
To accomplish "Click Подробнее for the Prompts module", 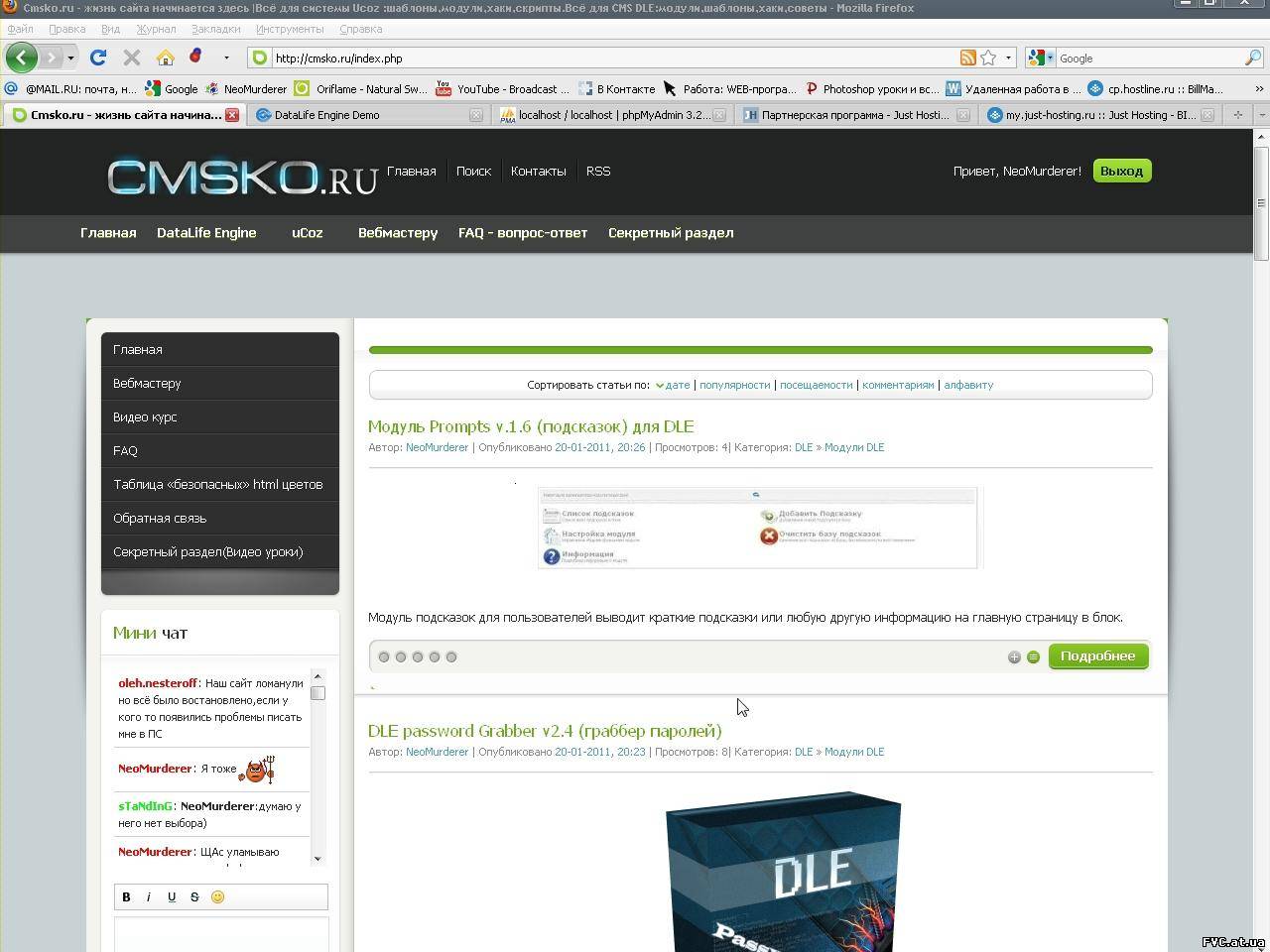I will [x=1097, y=655].
